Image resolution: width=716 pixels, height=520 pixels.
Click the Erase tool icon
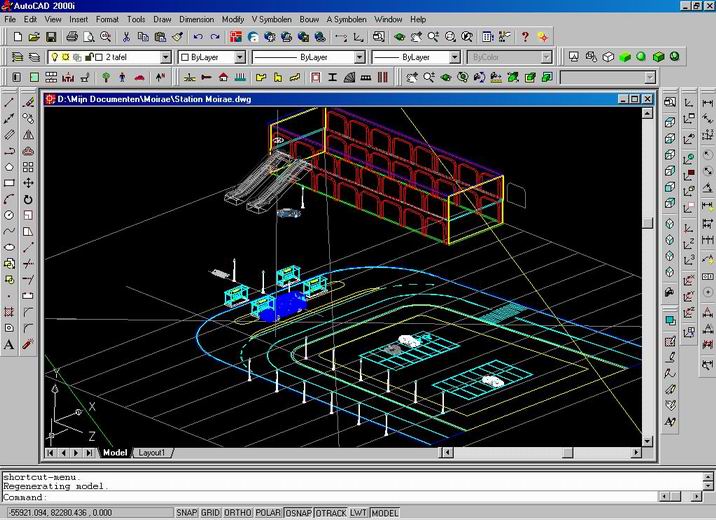28,101
